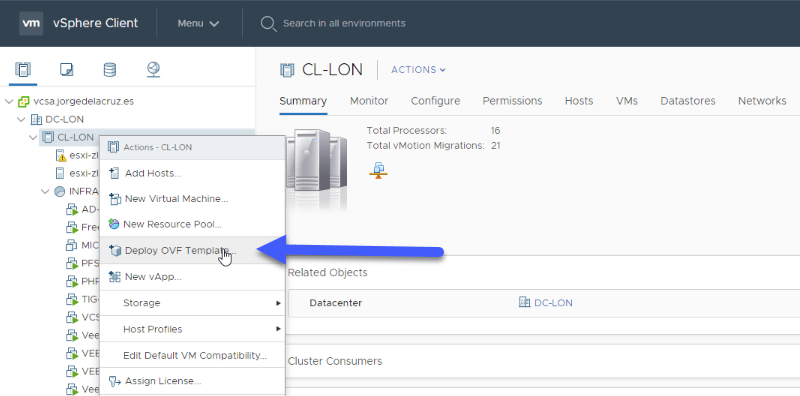The width and height of the screenshot is (800, 396).
Task: Click the host warning icon of first esxi host
Action: pyautogui.click(x=61, y=155)
